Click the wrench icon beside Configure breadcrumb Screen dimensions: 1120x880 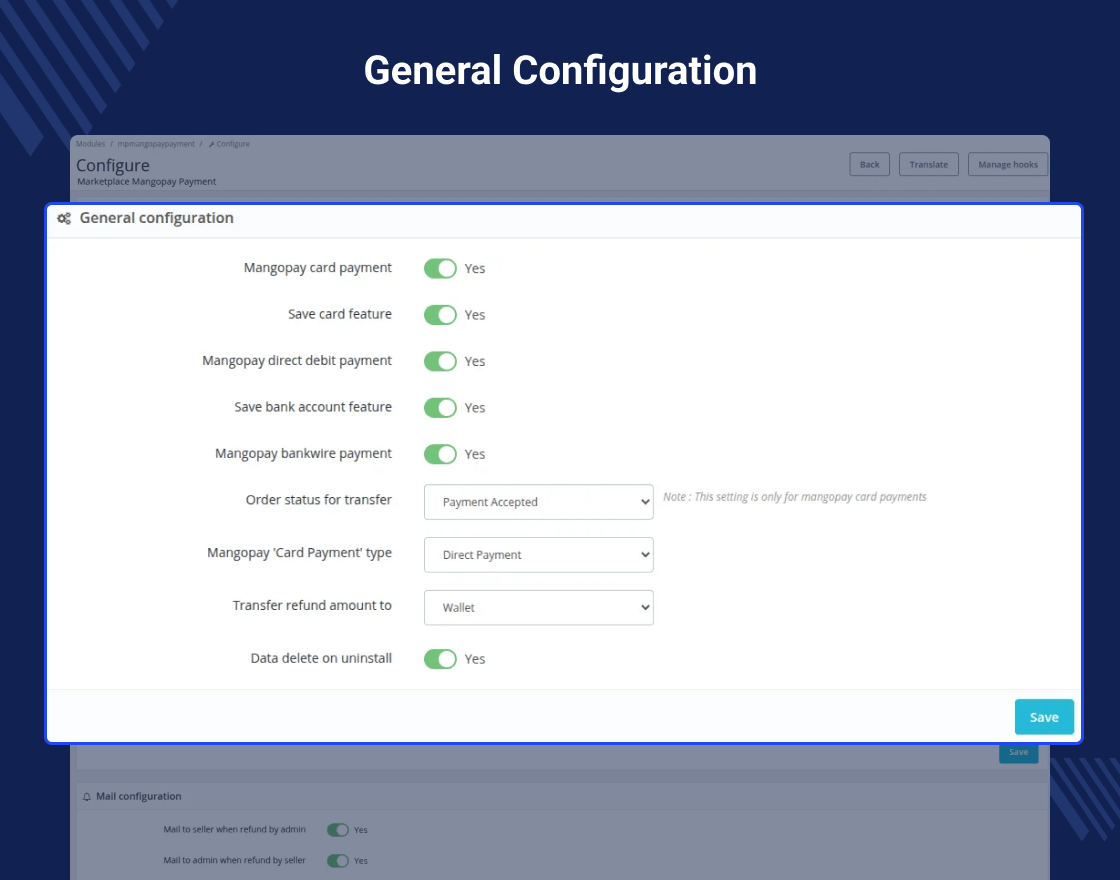211,144
